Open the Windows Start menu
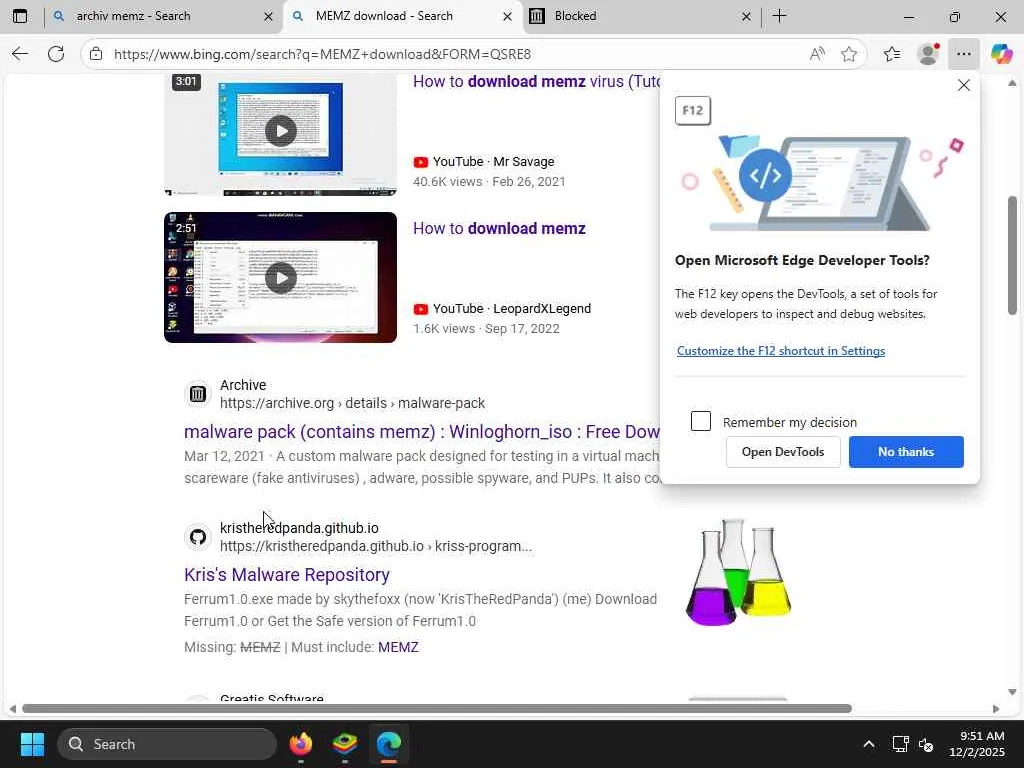 pos(32,744)
